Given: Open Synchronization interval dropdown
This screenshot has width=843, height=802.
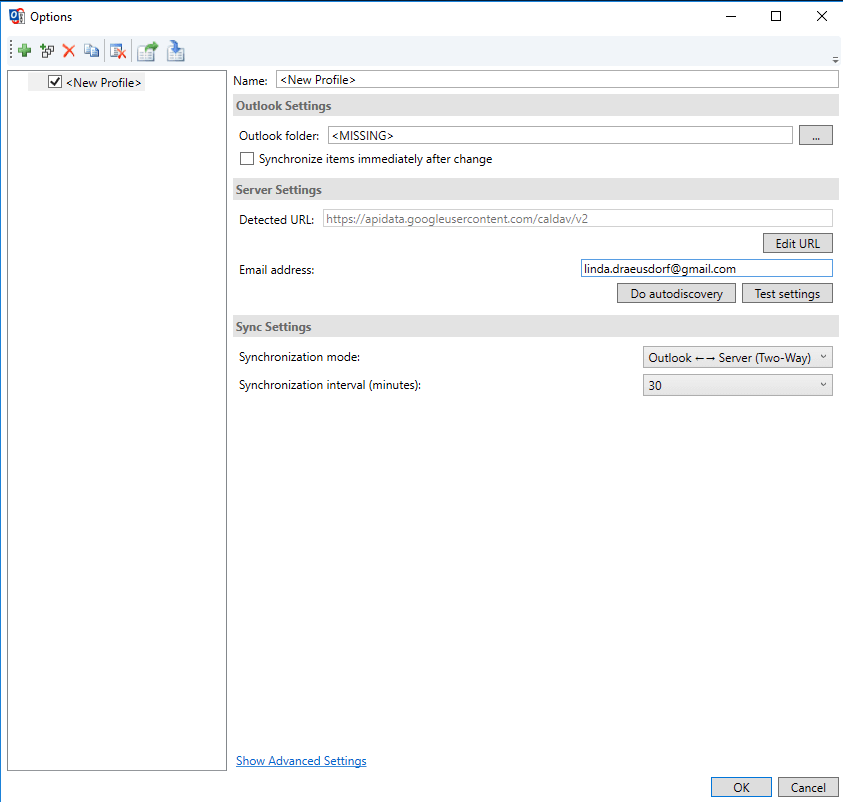Looking at the screenshot, I should click(x=738, y=385).
